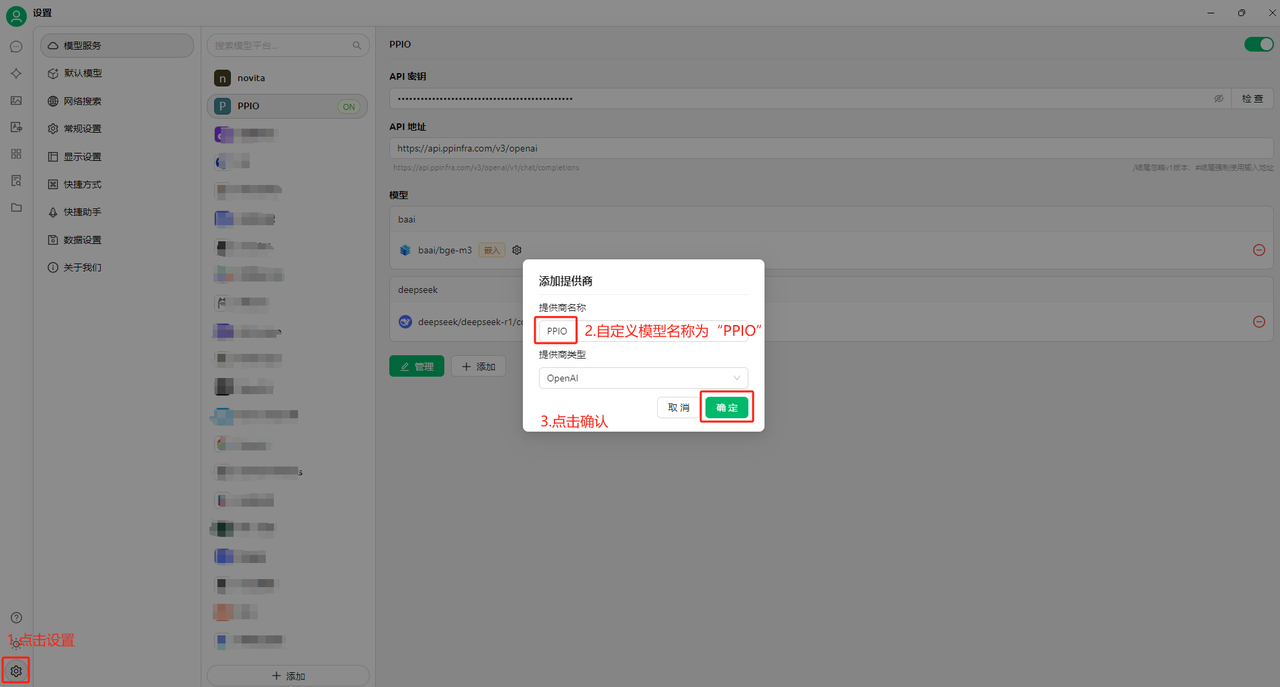Click the baai/bge-m3 model logo
Image resolution: width=1280 pixels, height=687 pixels.
pos(405,250)
